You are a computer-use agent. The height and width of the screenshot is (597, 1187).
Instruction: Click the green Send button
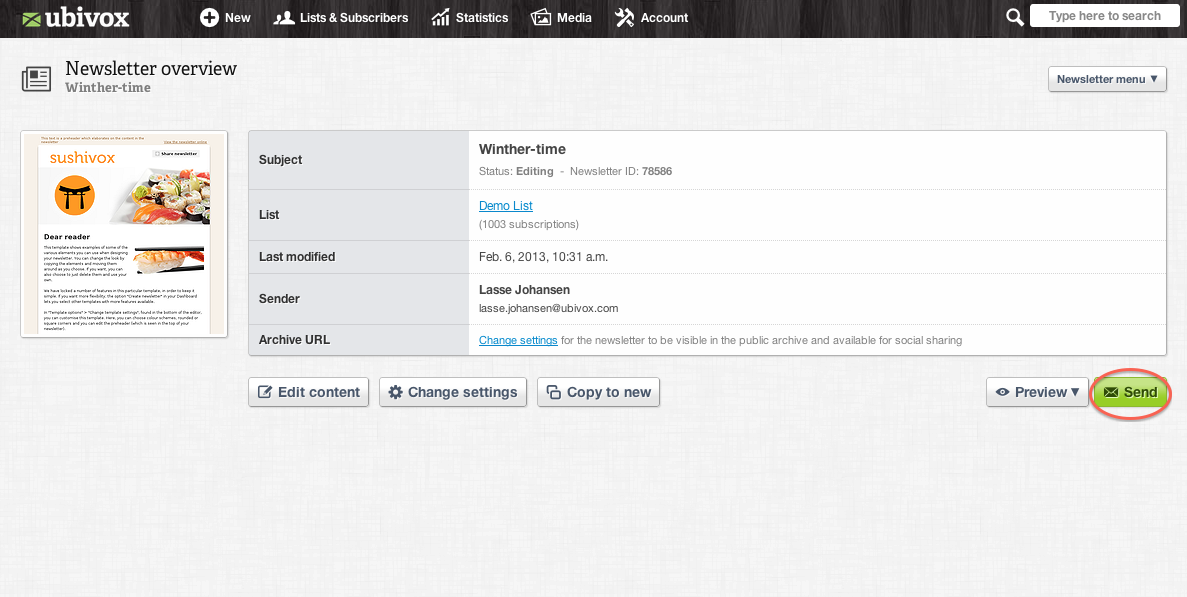tap(1131, 392)
